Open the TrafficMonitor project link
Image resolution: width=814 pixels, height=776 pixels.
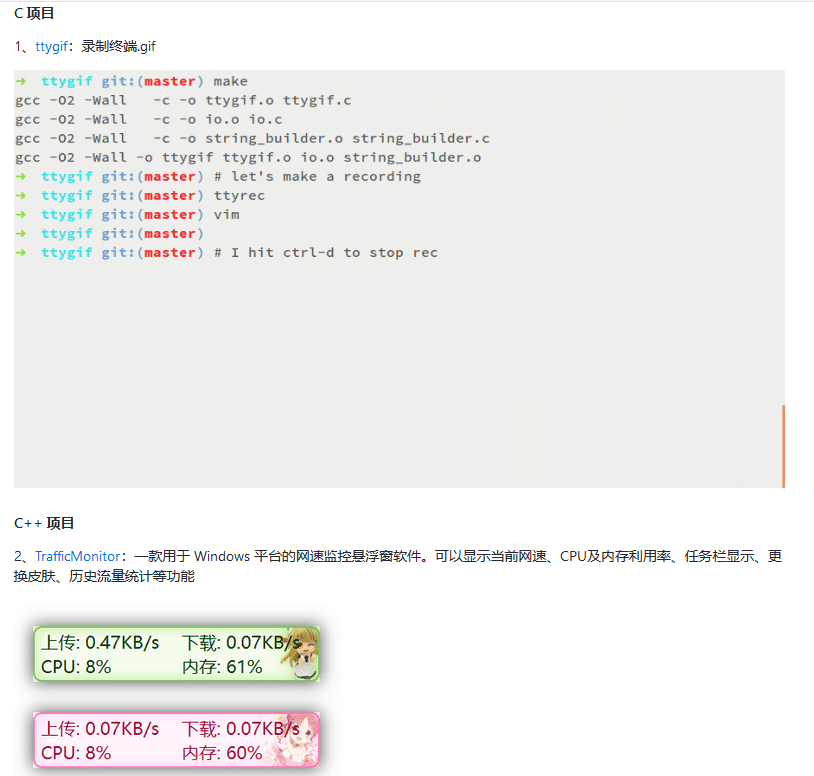pyautogui.click(x=77, y=556)
